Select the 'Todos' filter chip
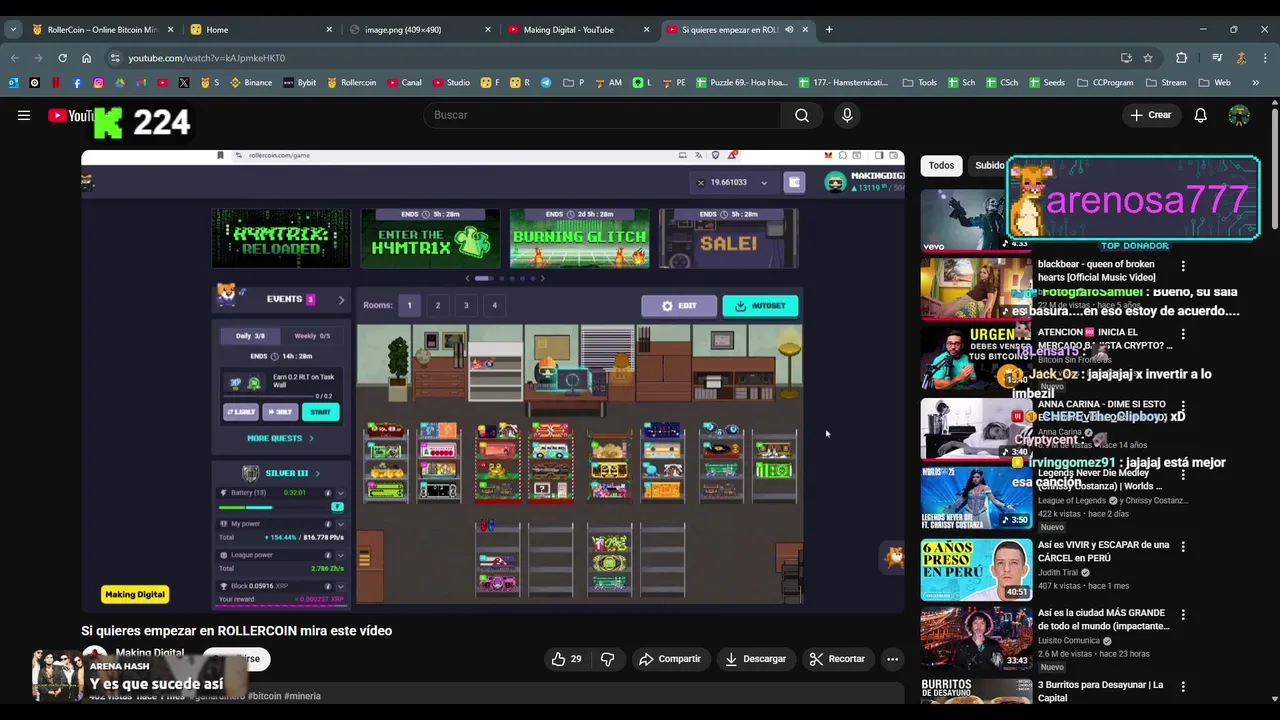Image resolution: width=1280 pixels, height=720 pixels. (x=941, y=165)
